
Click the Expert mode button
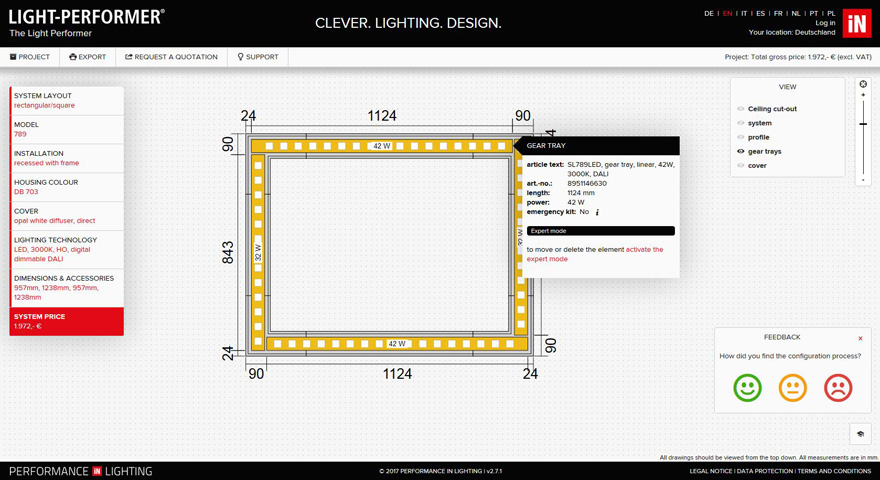[x=600, y=231]
